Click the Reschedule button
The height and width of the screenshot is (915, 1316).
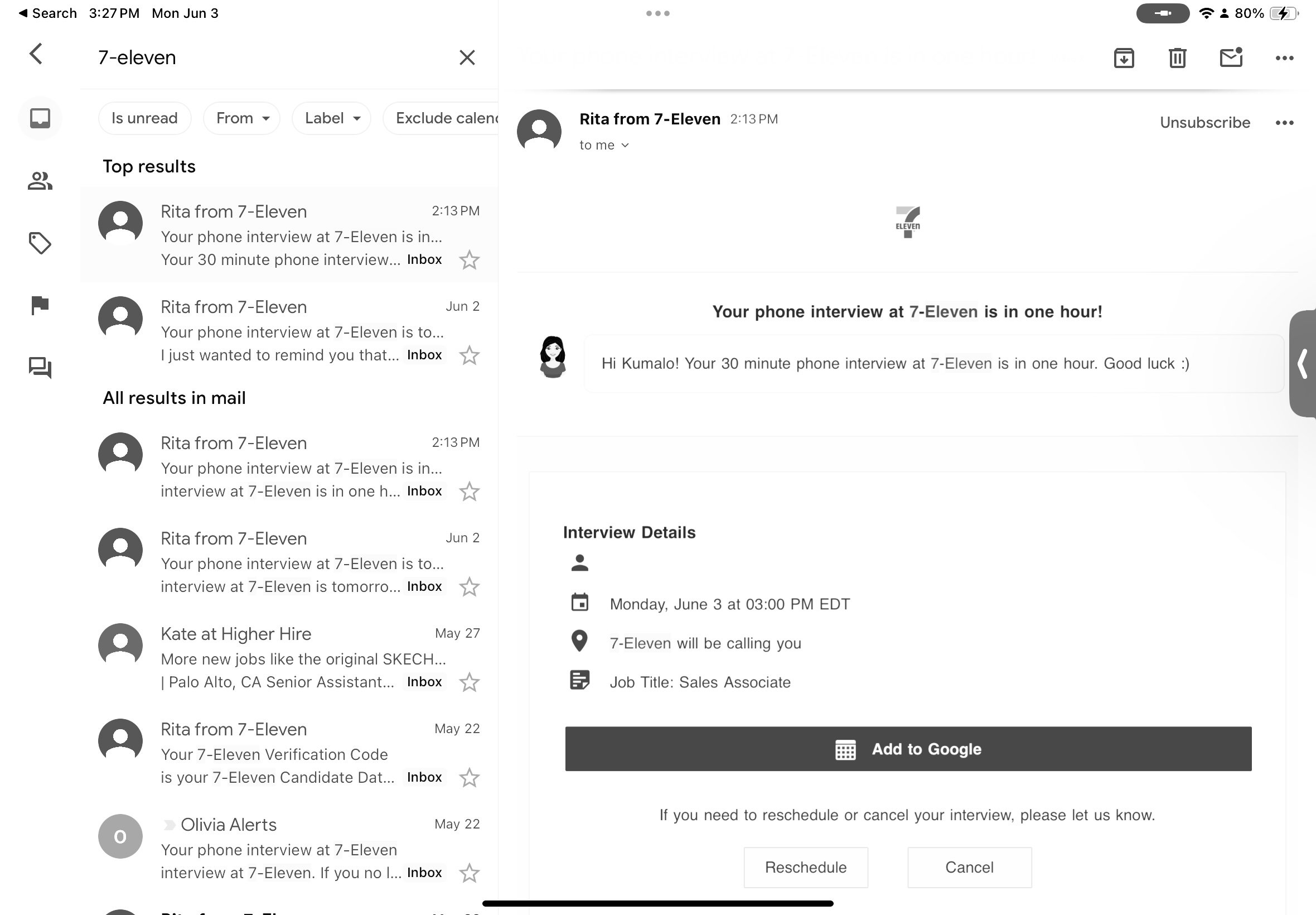click(x=806, y=867)
